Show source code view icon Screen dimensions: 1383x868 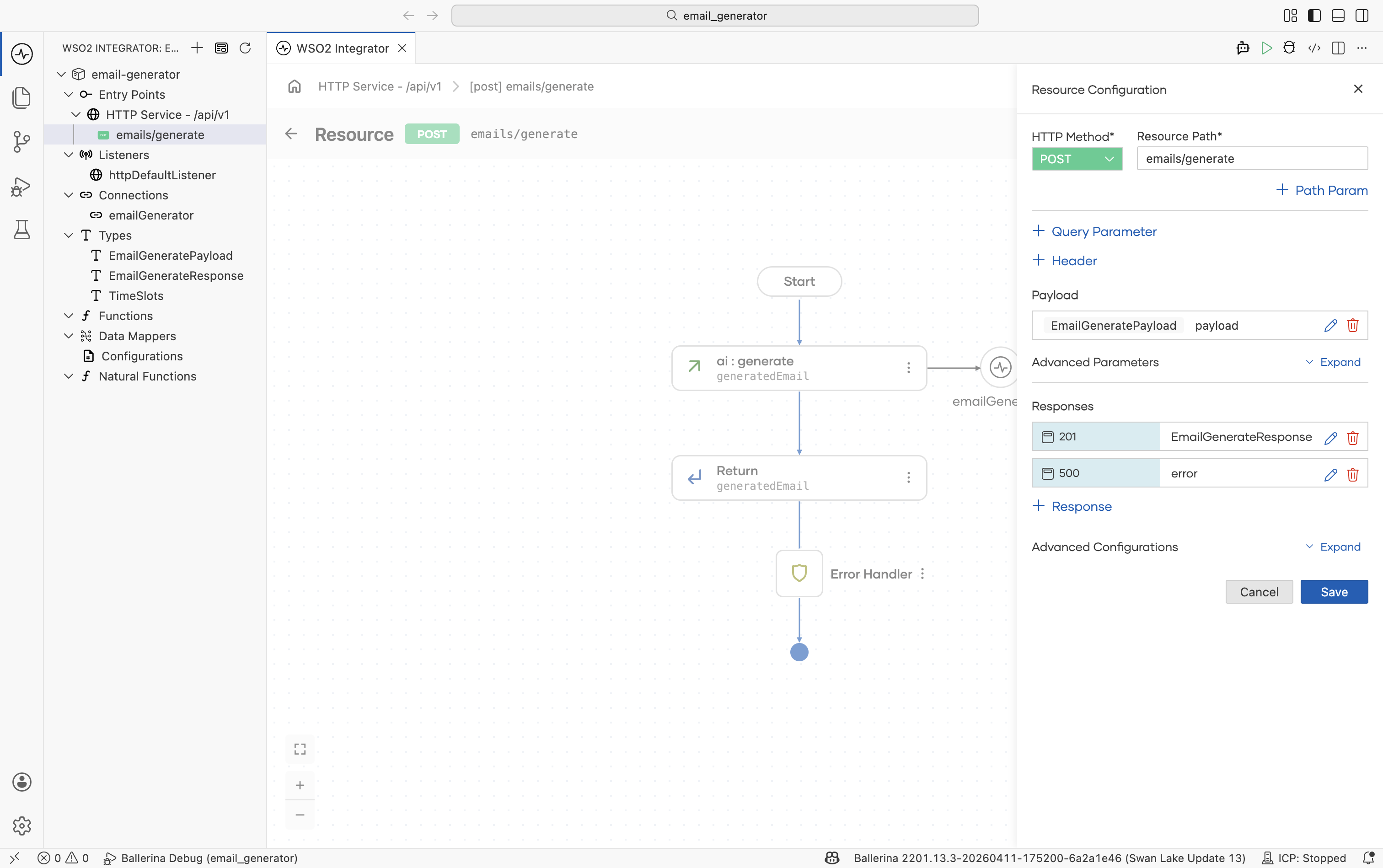1314,48
